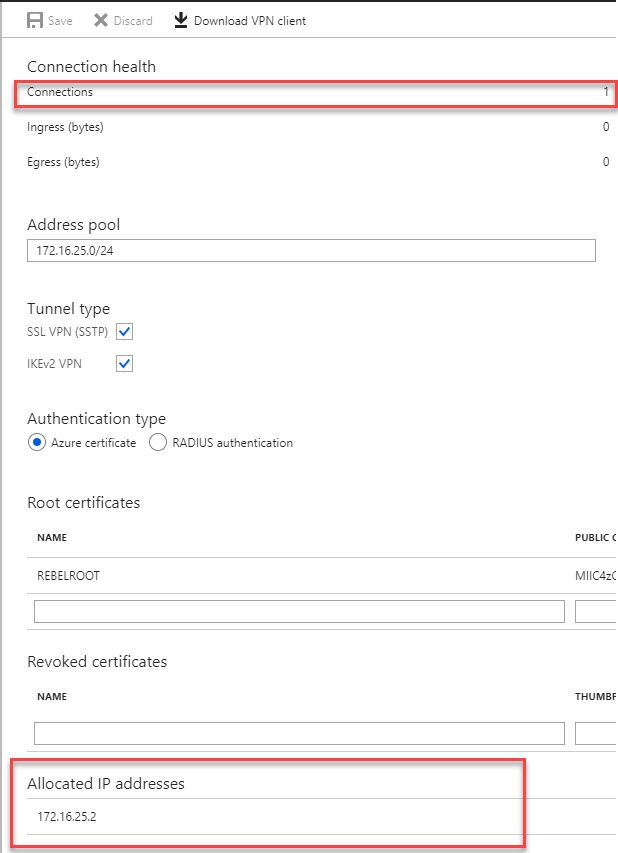Click the empty root certificate name field
The height and width of the screenshot is (853, 618).
point(299,611)
